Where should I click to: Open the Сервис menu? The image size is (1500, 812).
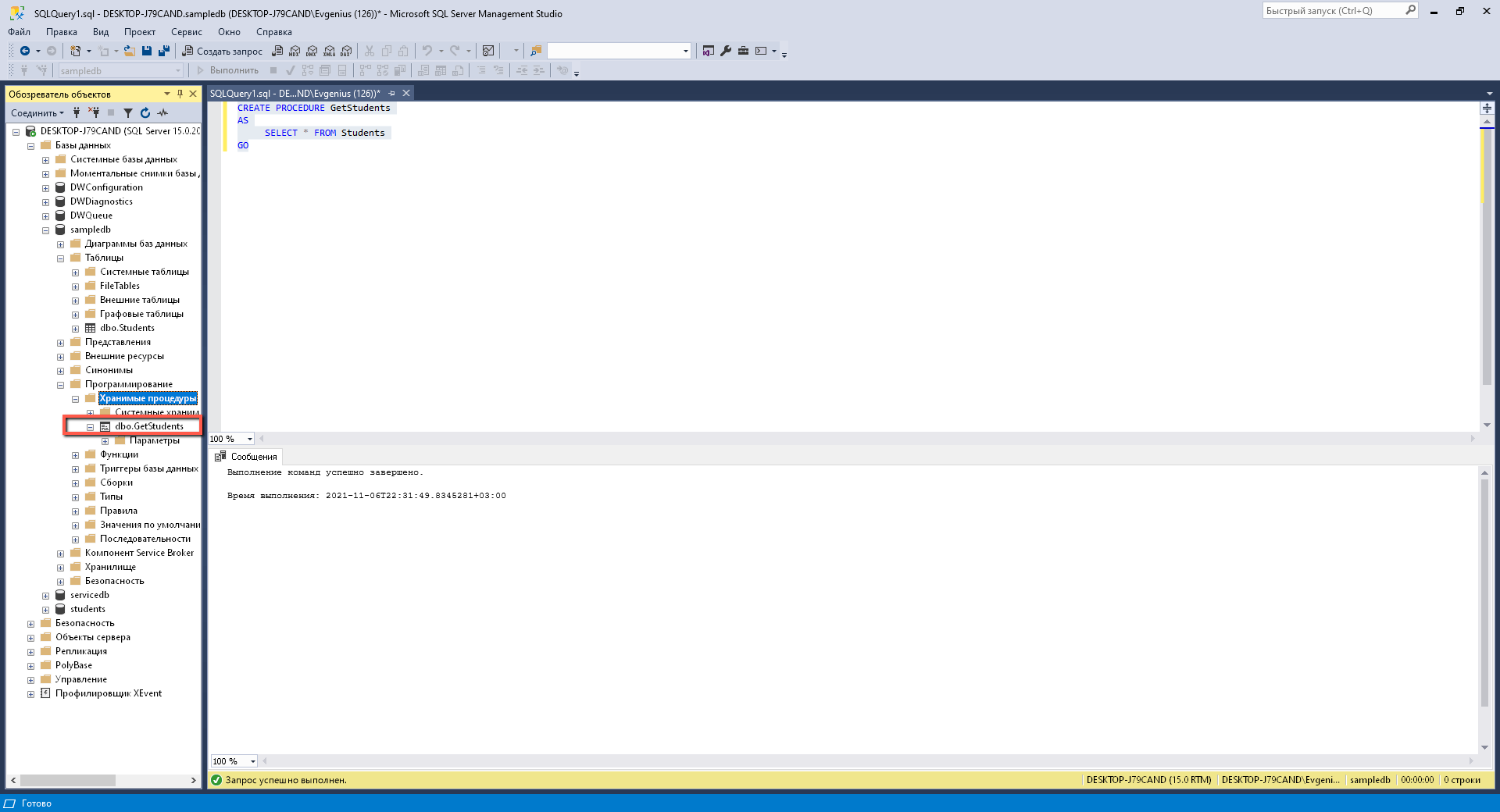[x=186, y=32]
